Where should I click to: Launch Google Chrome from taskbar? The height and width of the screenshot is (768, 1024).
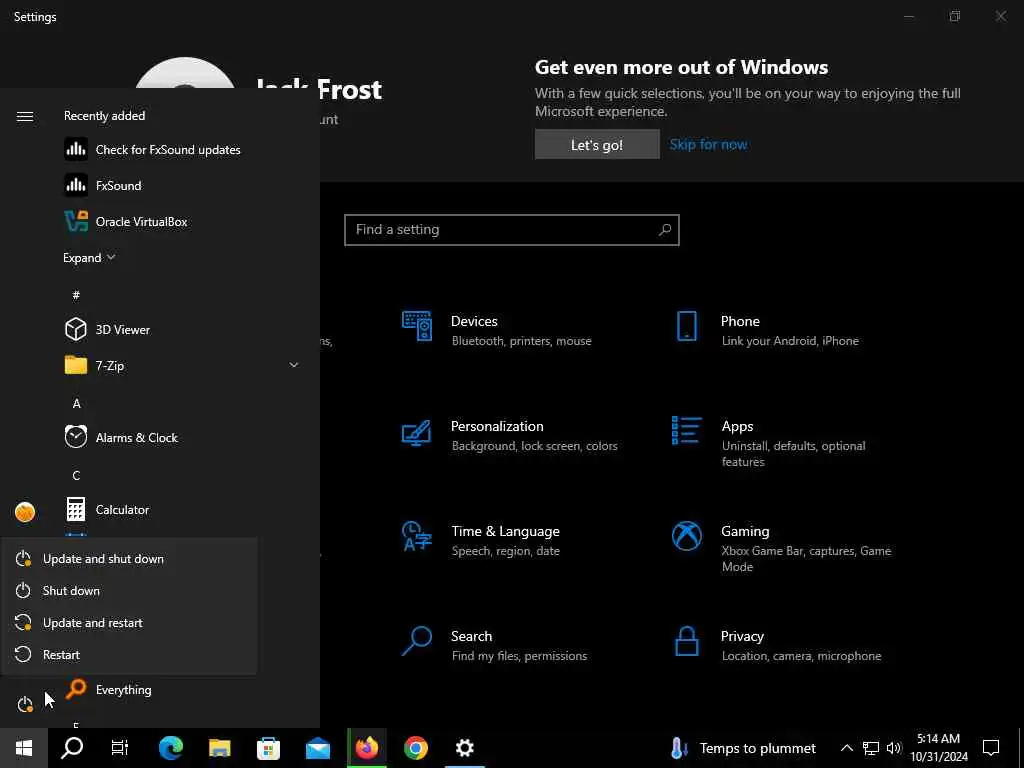[x=415, y=748]
